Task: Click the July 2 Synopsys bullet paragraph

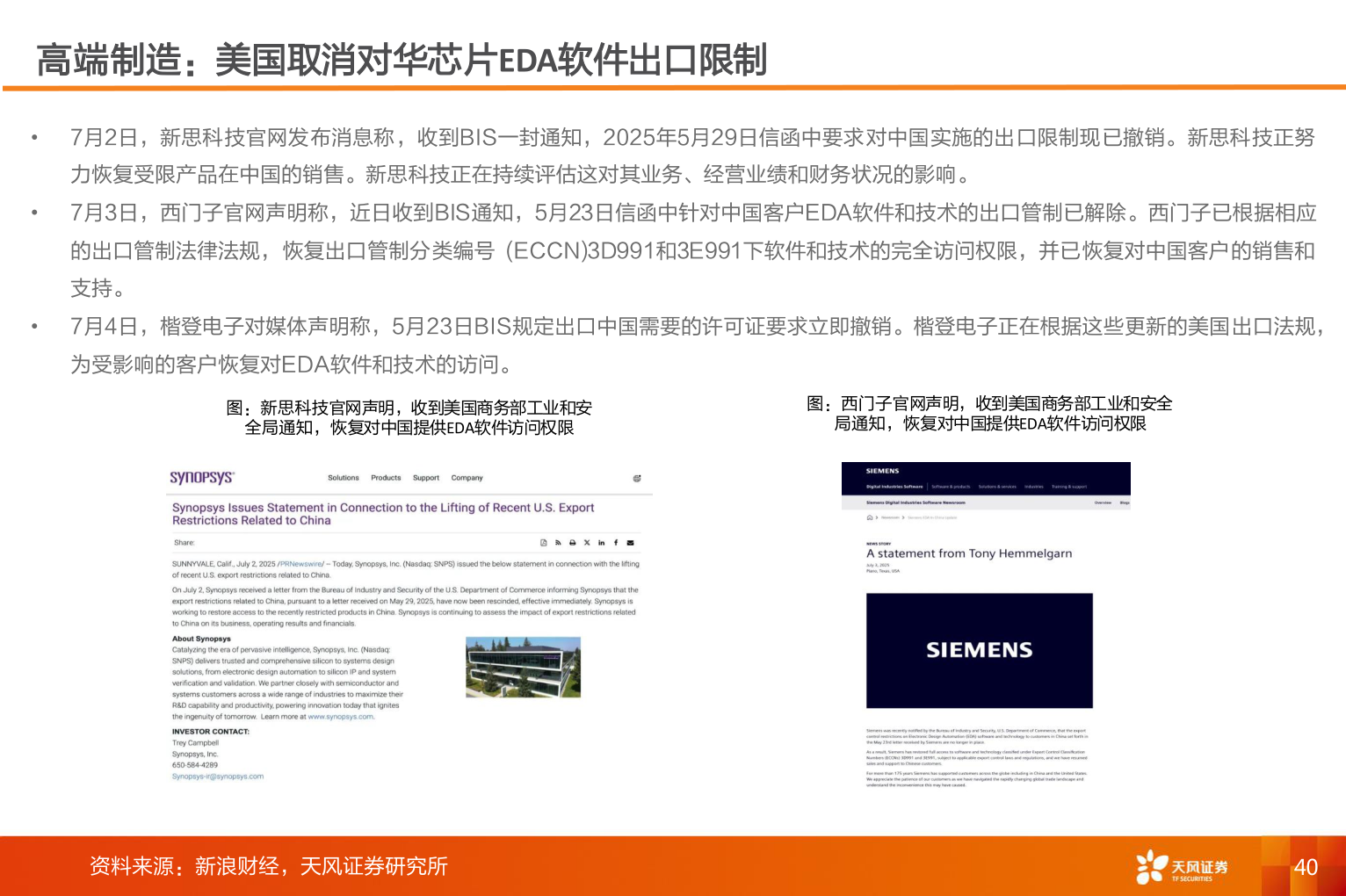Action: tap(693, 155)
